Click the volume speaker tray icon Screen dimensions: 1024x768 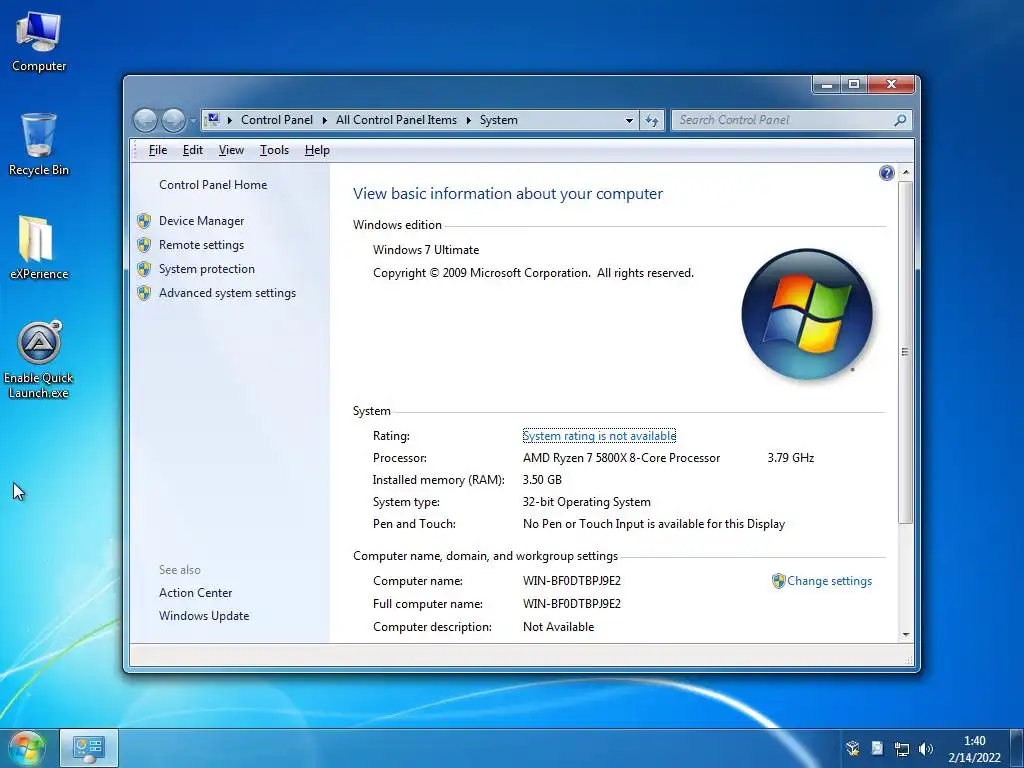pos(925,748)
